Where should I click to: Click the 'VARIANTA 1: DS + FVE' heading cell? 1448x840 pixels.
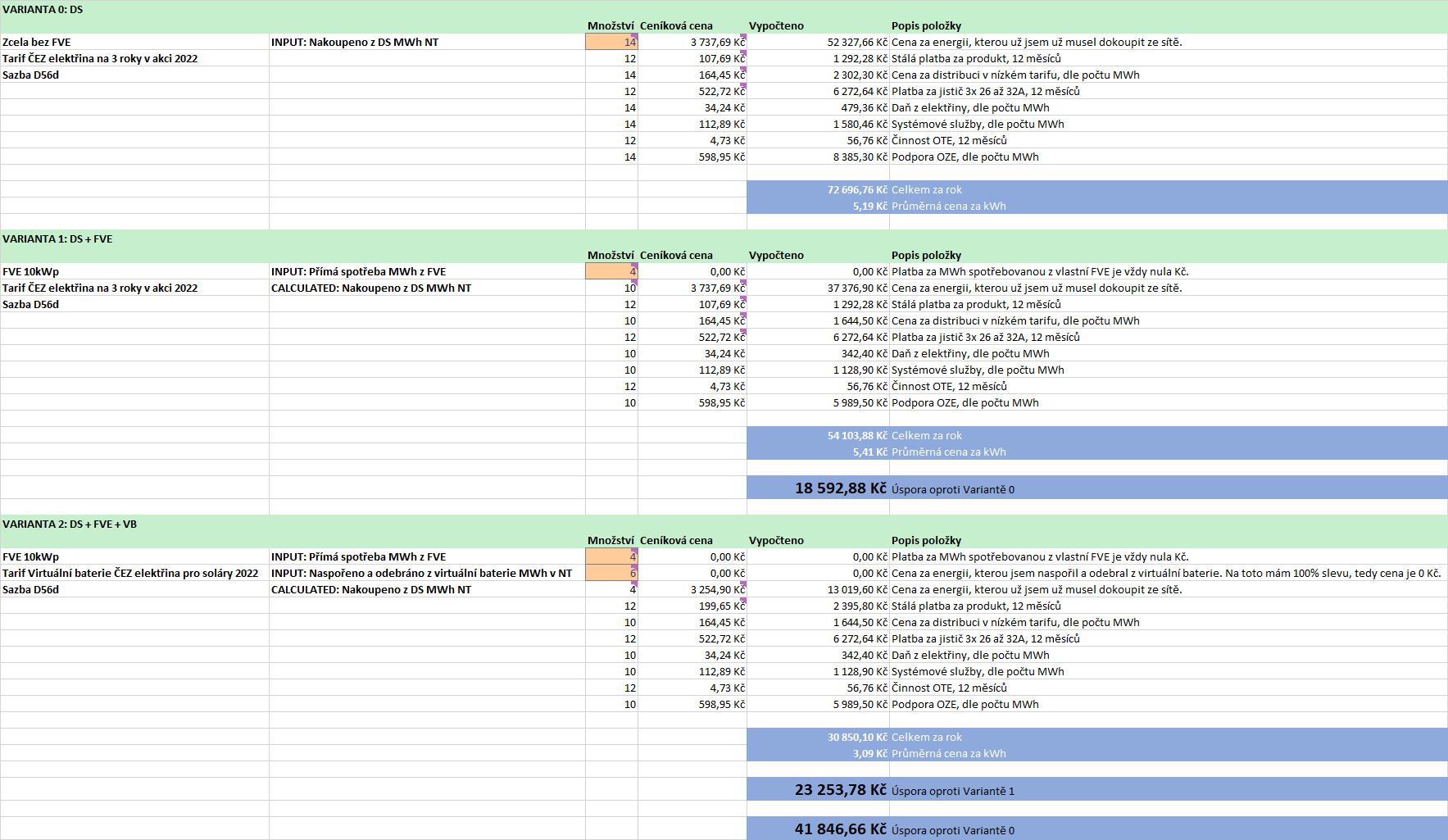[x=57, y=238]
